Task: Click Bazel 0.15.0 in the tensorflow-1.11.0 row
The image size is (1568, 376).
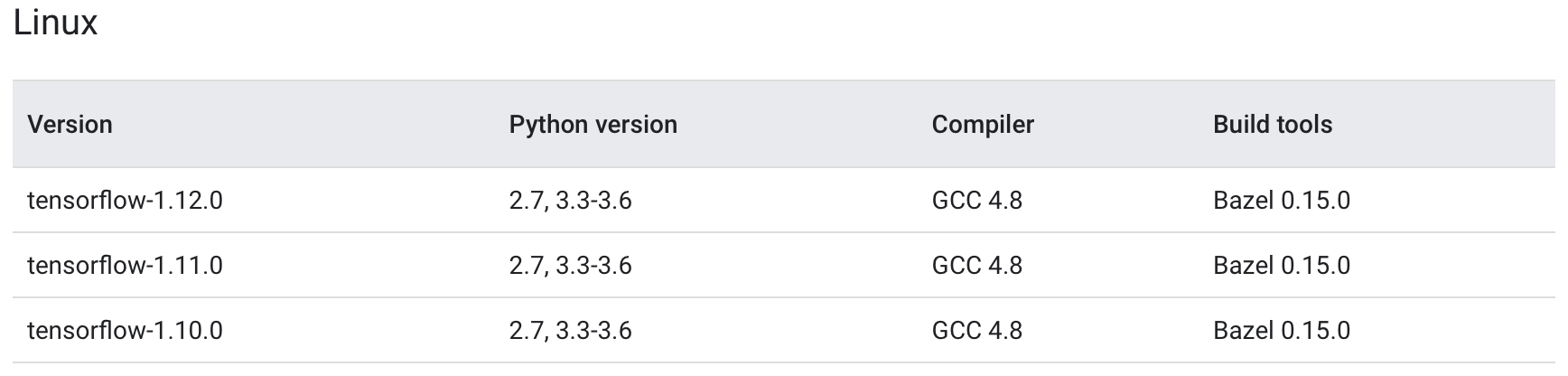Action: pyautogui.click(x=1281, y=265)
